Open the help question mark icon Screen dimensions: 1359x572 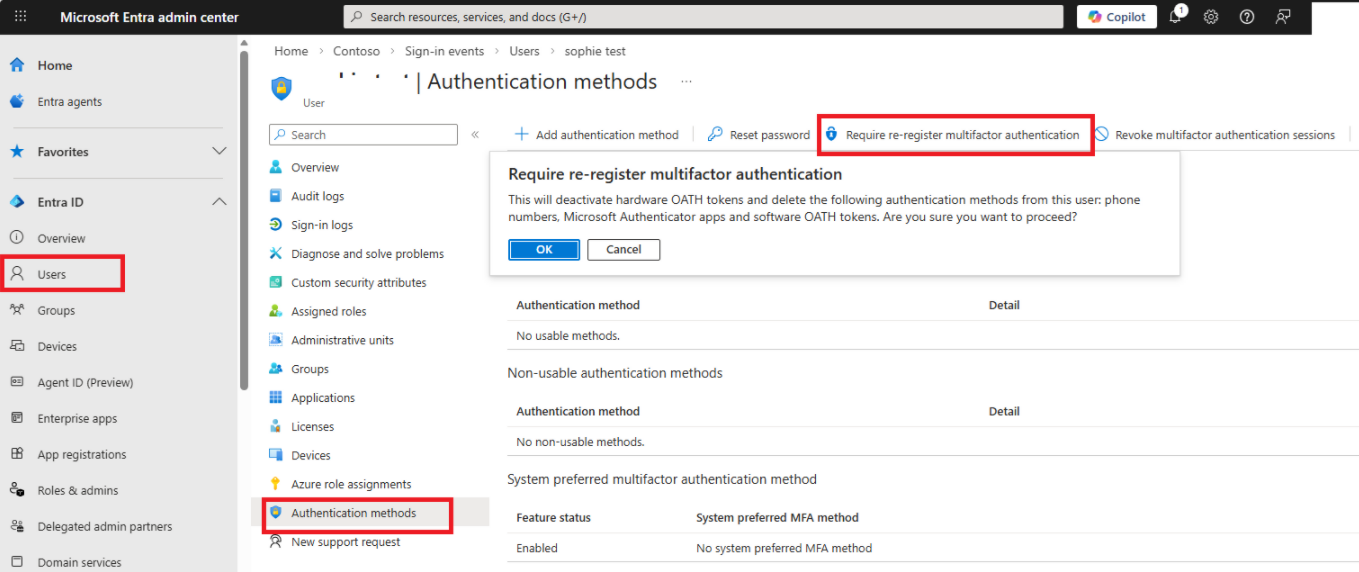[1247, 17]
